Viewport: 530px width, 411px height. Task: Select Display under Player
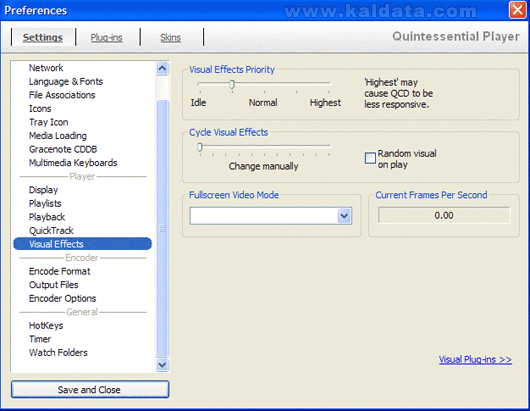[x=43, y=190]
